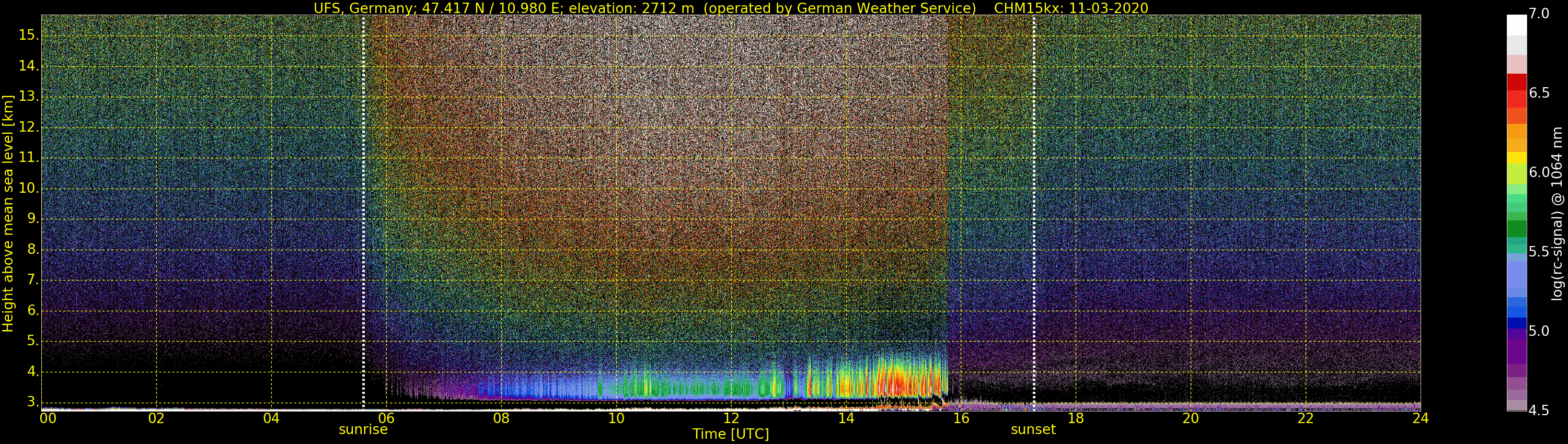This screenshot has height=444, width=1568.
Task: Click the 15 km tick on the height axis
Action: [x=28, y=36]
